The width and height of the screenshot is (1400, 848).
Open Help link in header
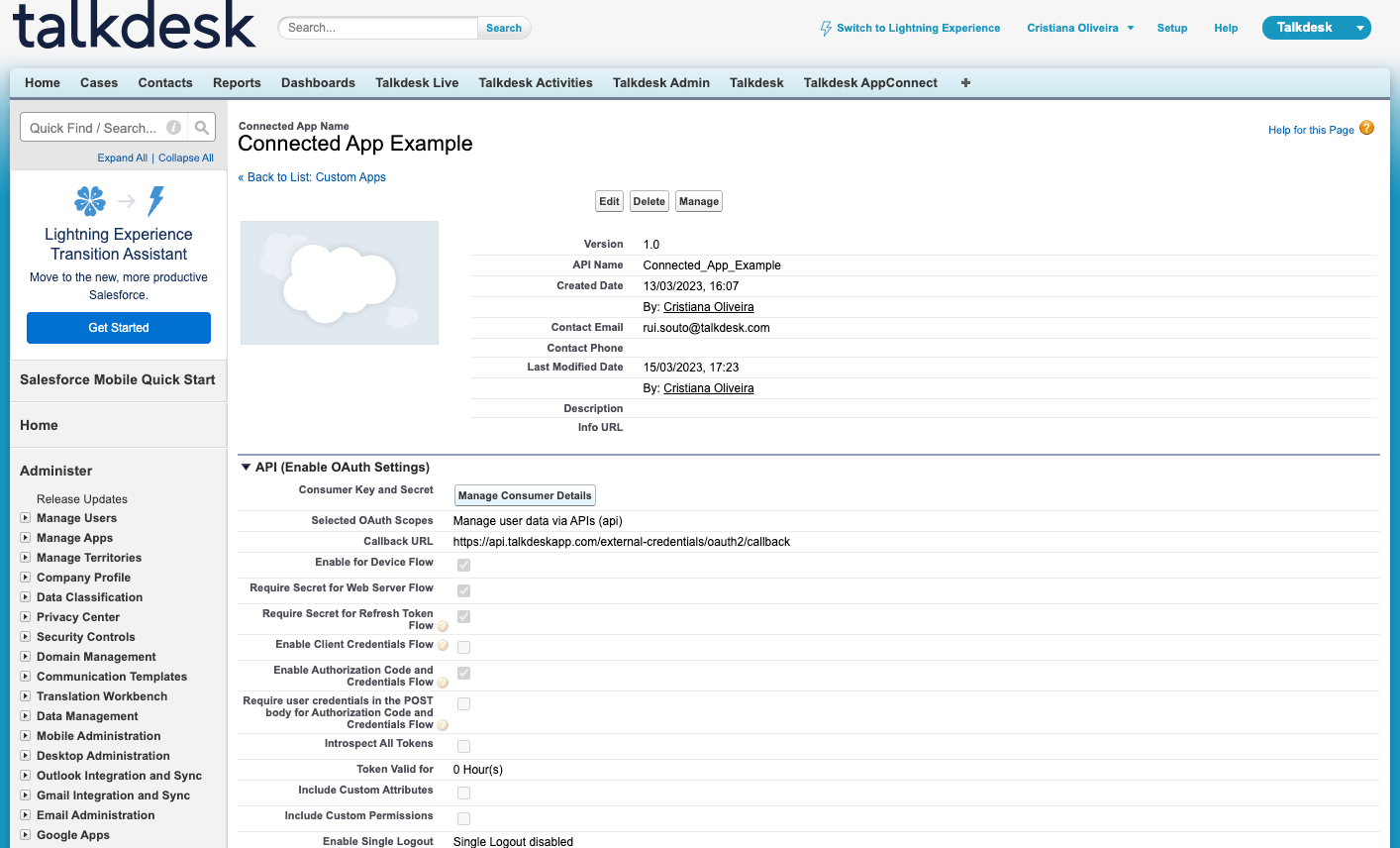click(x=1226, y=28)
